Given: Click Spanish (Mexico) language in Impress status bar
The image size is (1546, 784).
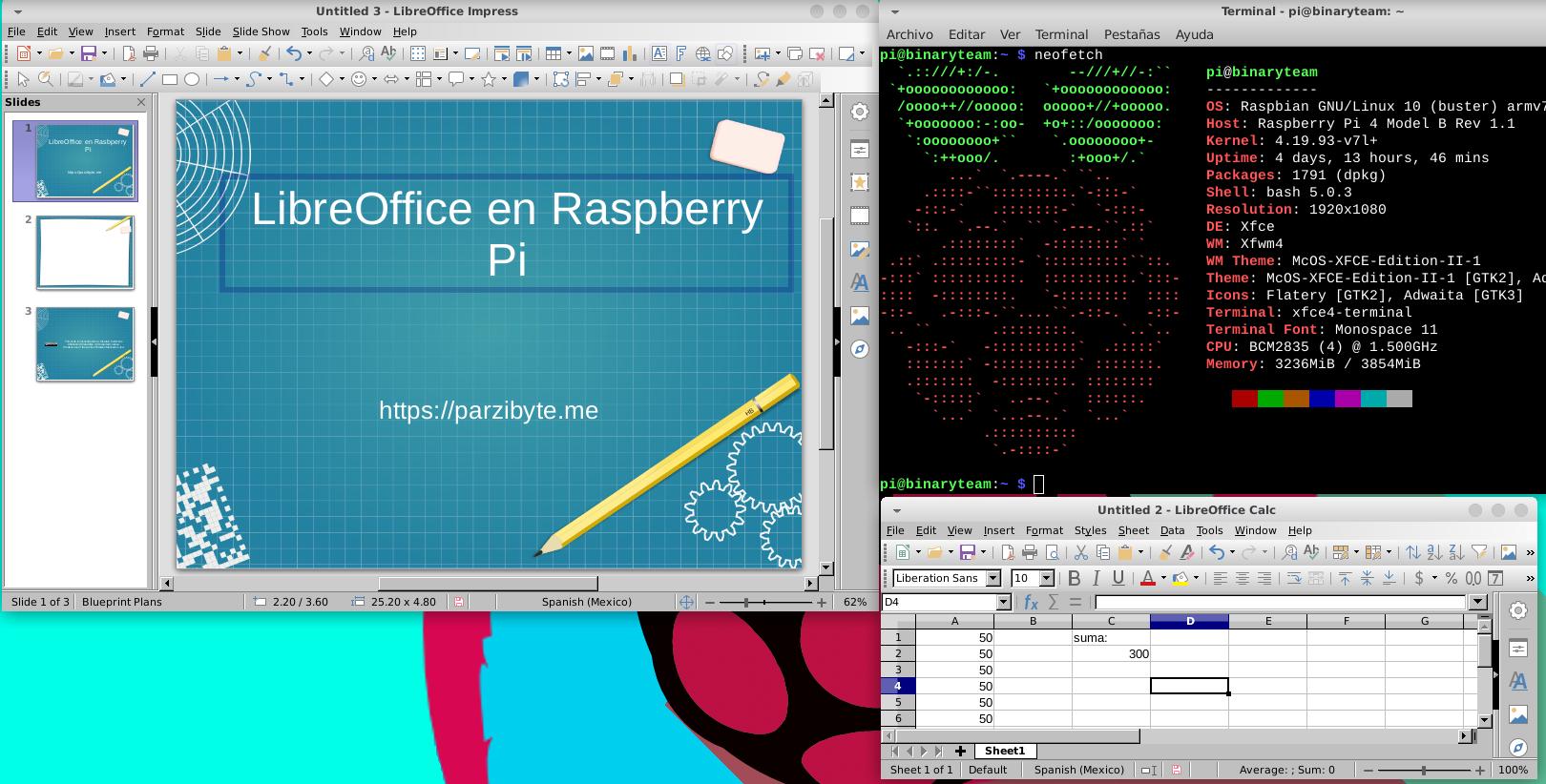Looking at the screenshot, I should click(586, 602).
